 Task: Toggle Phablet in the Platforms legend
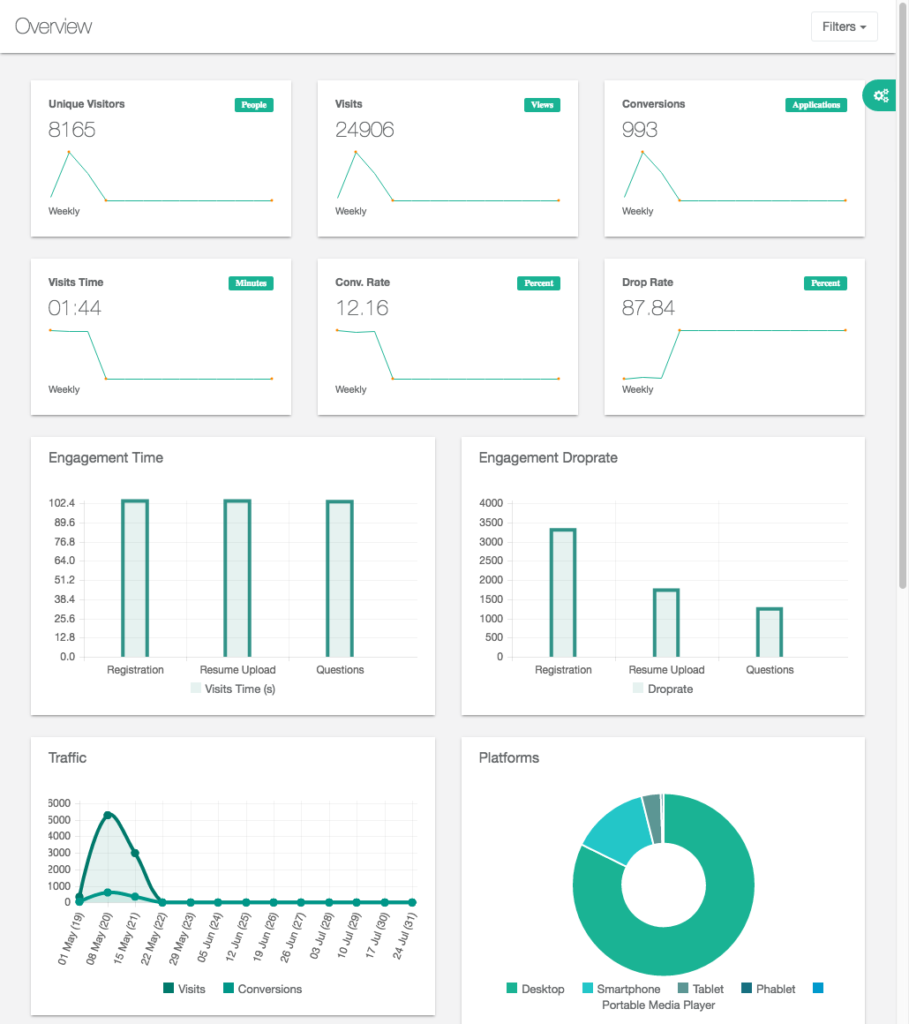(768, 989)
